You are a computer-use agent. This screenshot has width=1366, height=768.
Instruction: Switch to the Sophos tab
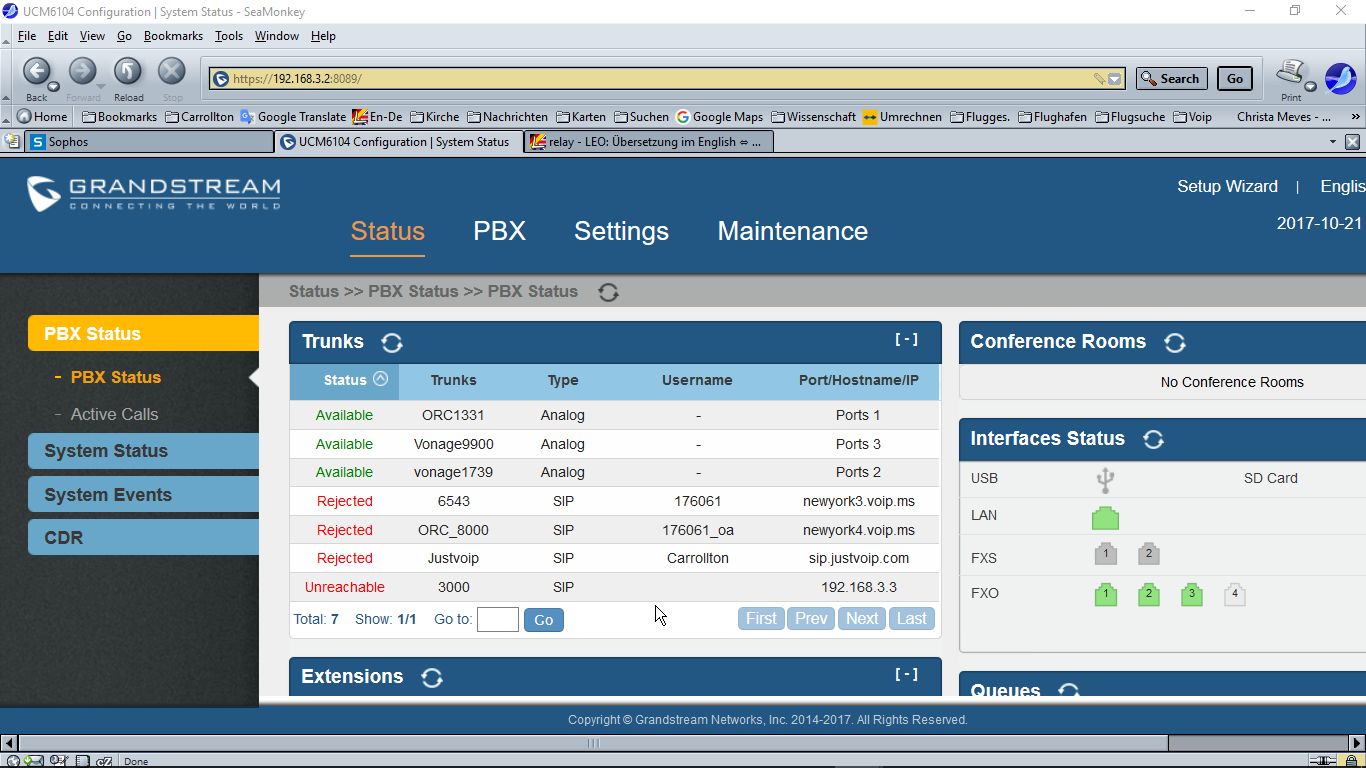click(148, 142)
